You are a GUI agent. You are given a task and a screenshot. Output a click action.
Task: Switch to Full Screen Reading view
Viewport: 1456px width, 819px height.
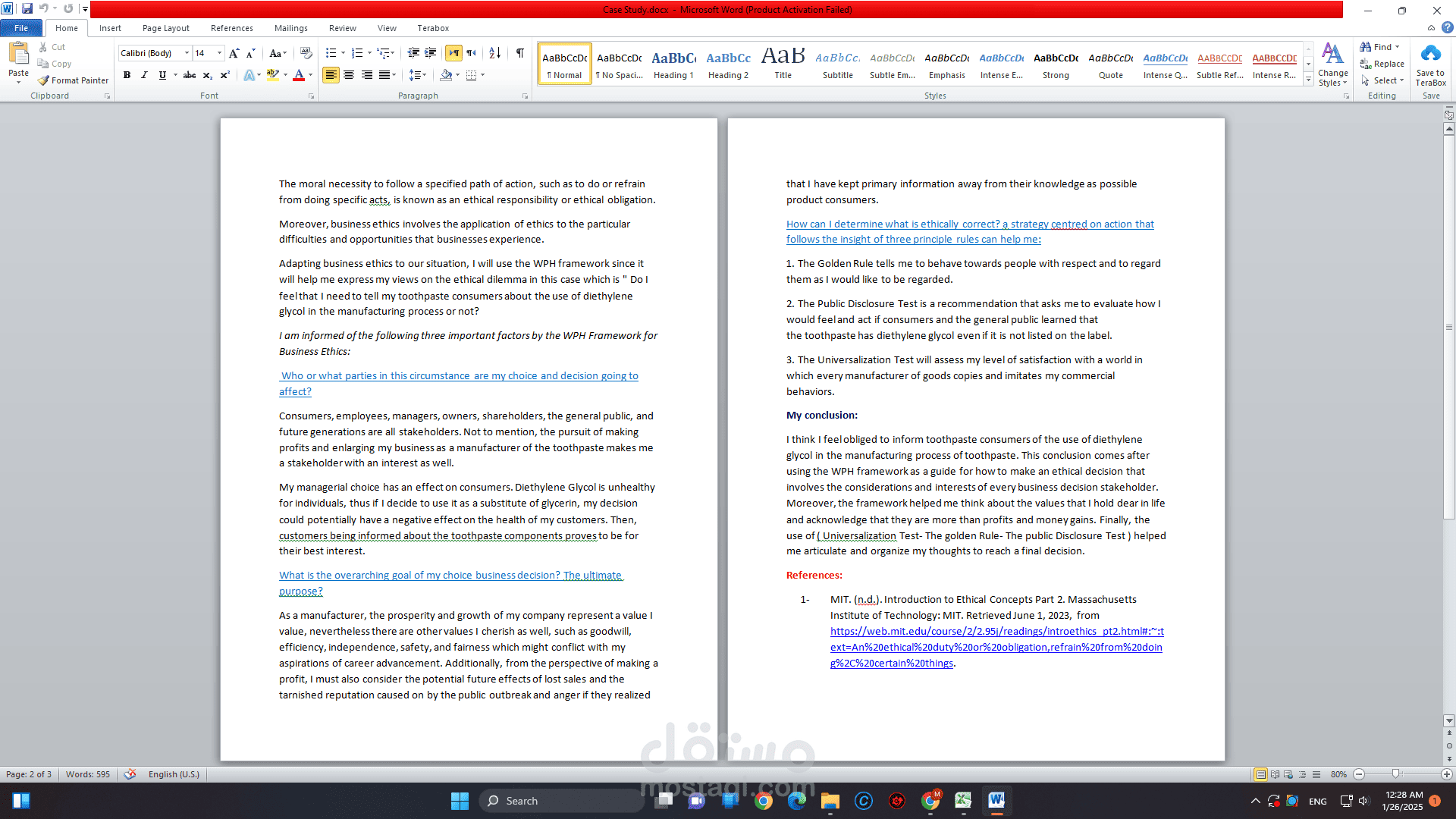click(1275, 774)
